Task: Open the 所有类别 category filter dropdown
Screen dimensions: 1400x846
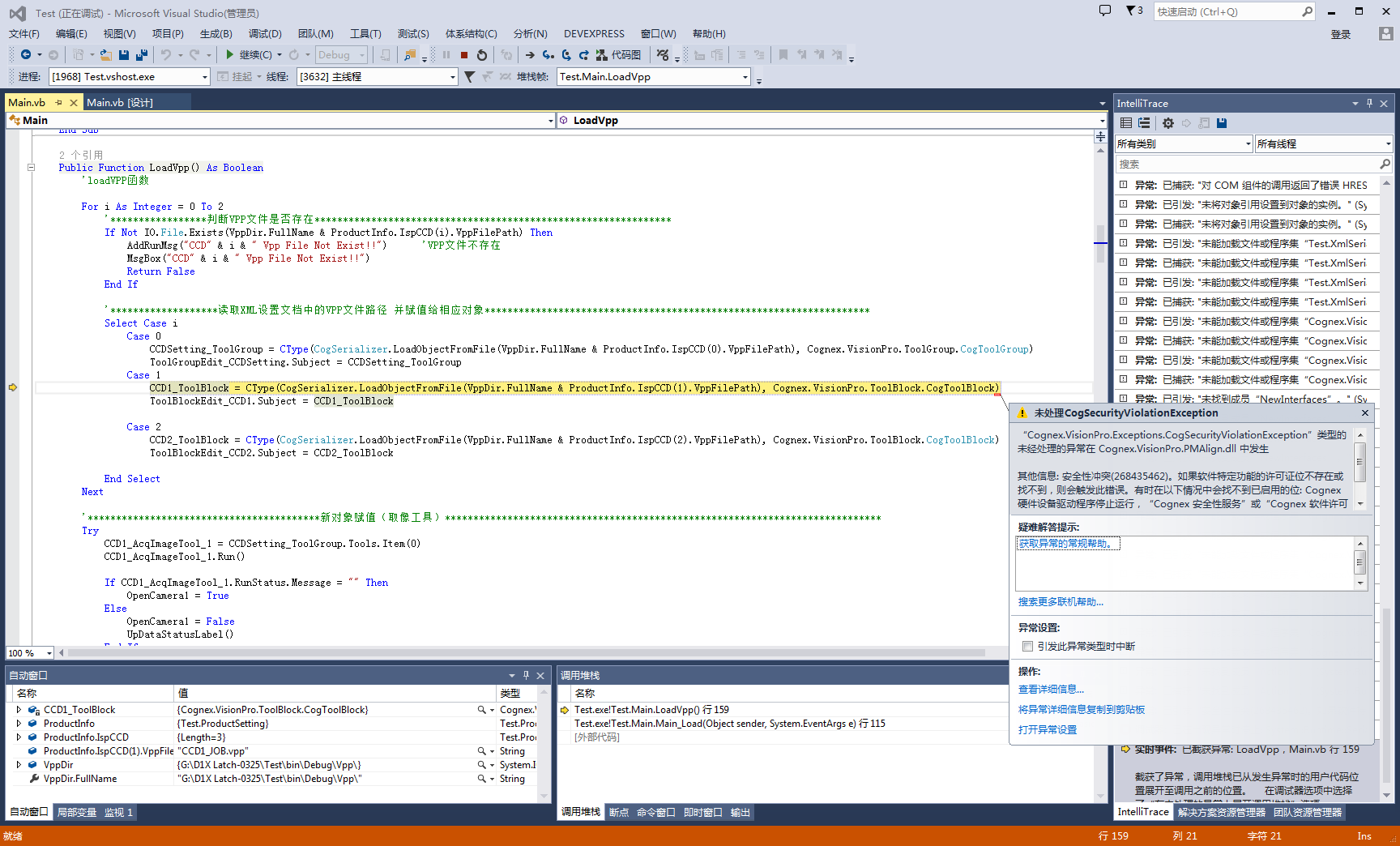Action: 1184,143
